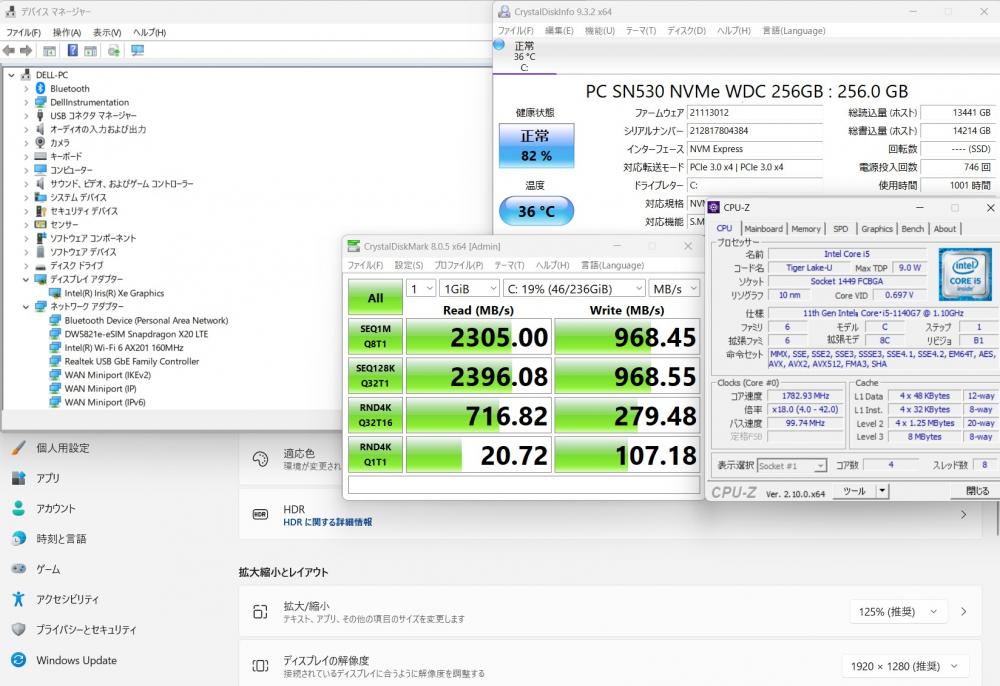Collapse the DELL-PC root node
Image resolution: width=1000 pixels, height=686 pixels.
pos(11,75)
